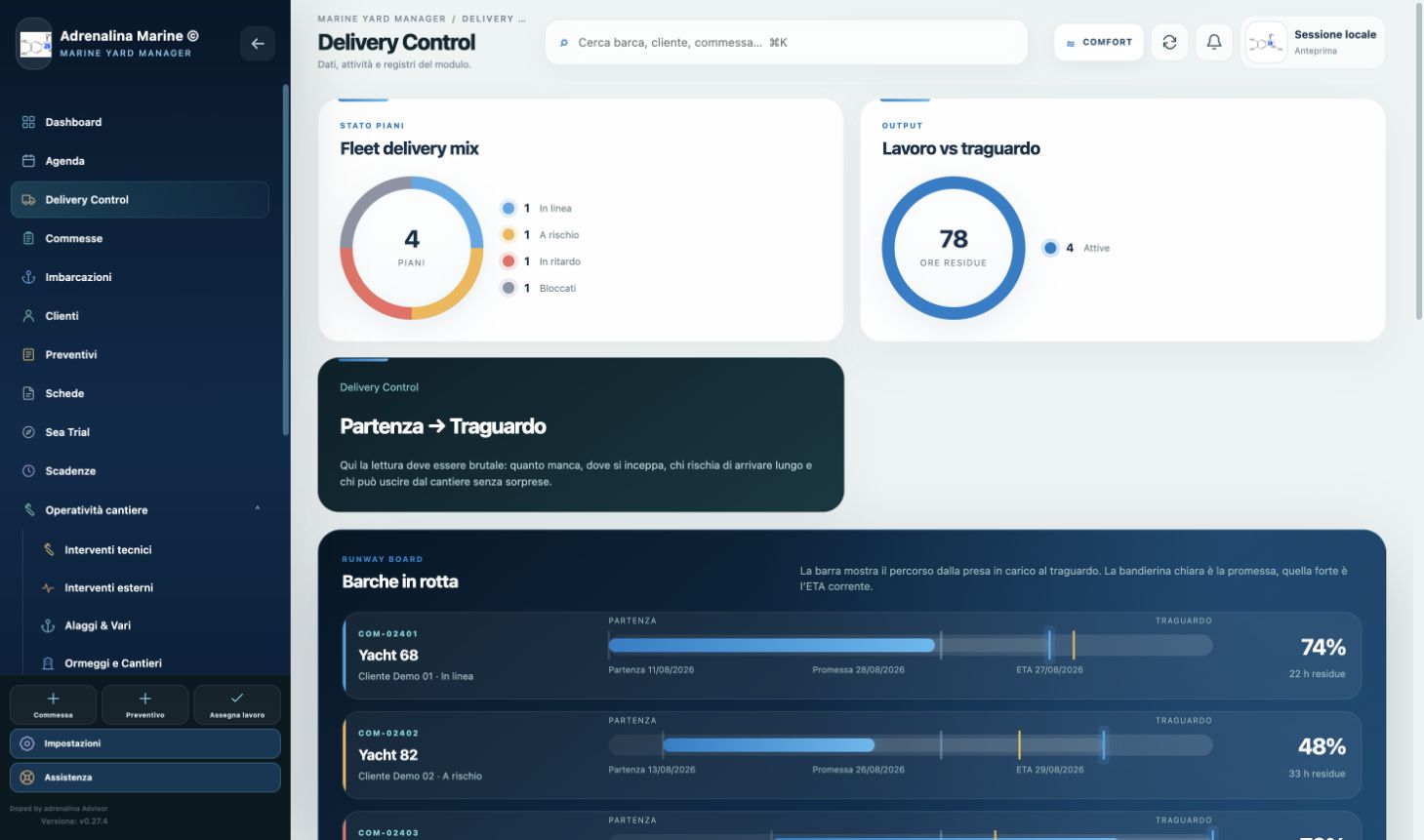Click the Commesse clipboard icon
The image size is (1424, 840).
(x=28, y=238)
